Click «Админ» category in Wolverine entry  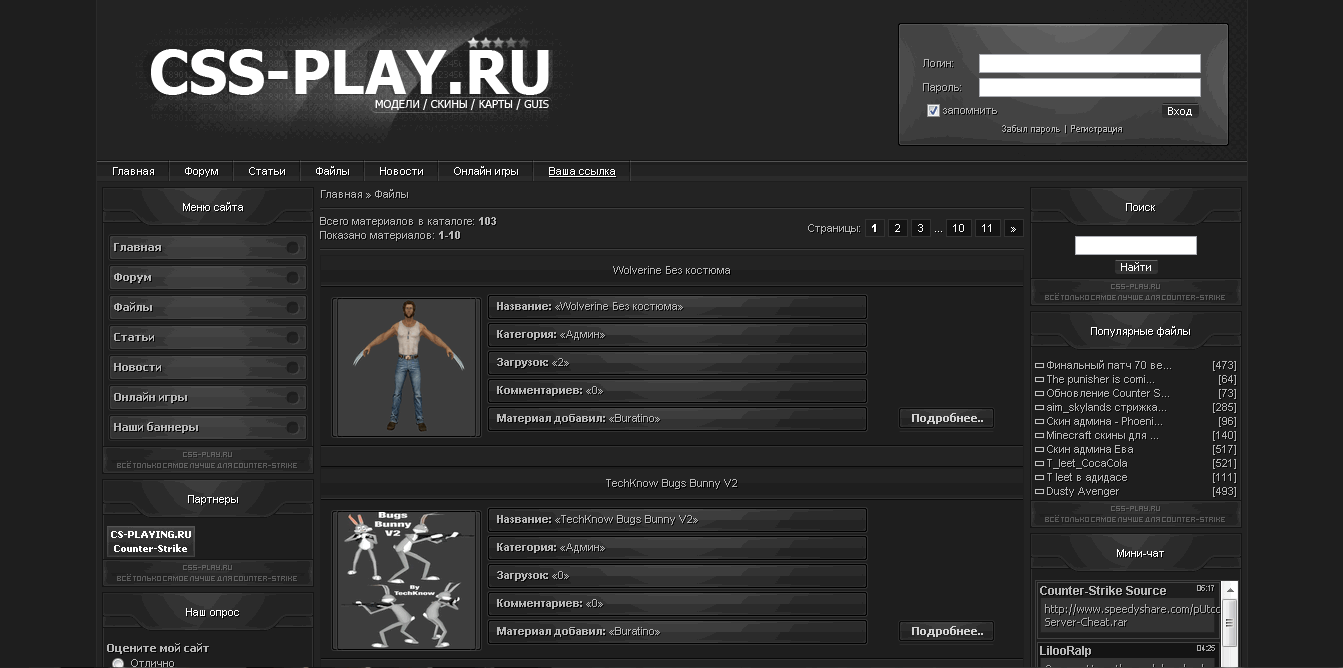coord(582,334)
